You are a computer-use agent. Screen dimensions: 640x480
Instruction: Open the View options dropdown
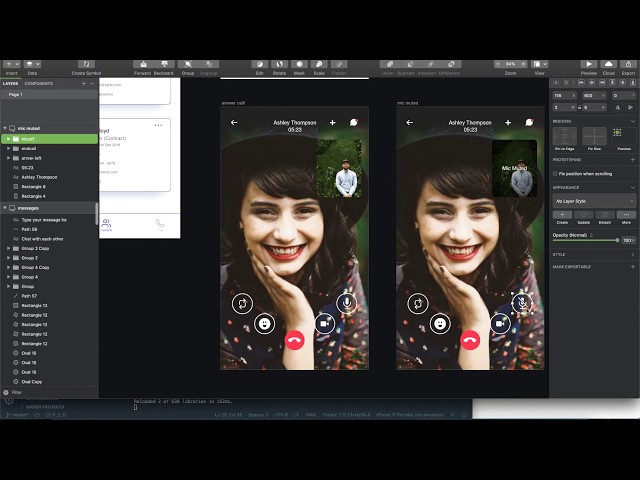pyautogui.click(x=539, y=64)
